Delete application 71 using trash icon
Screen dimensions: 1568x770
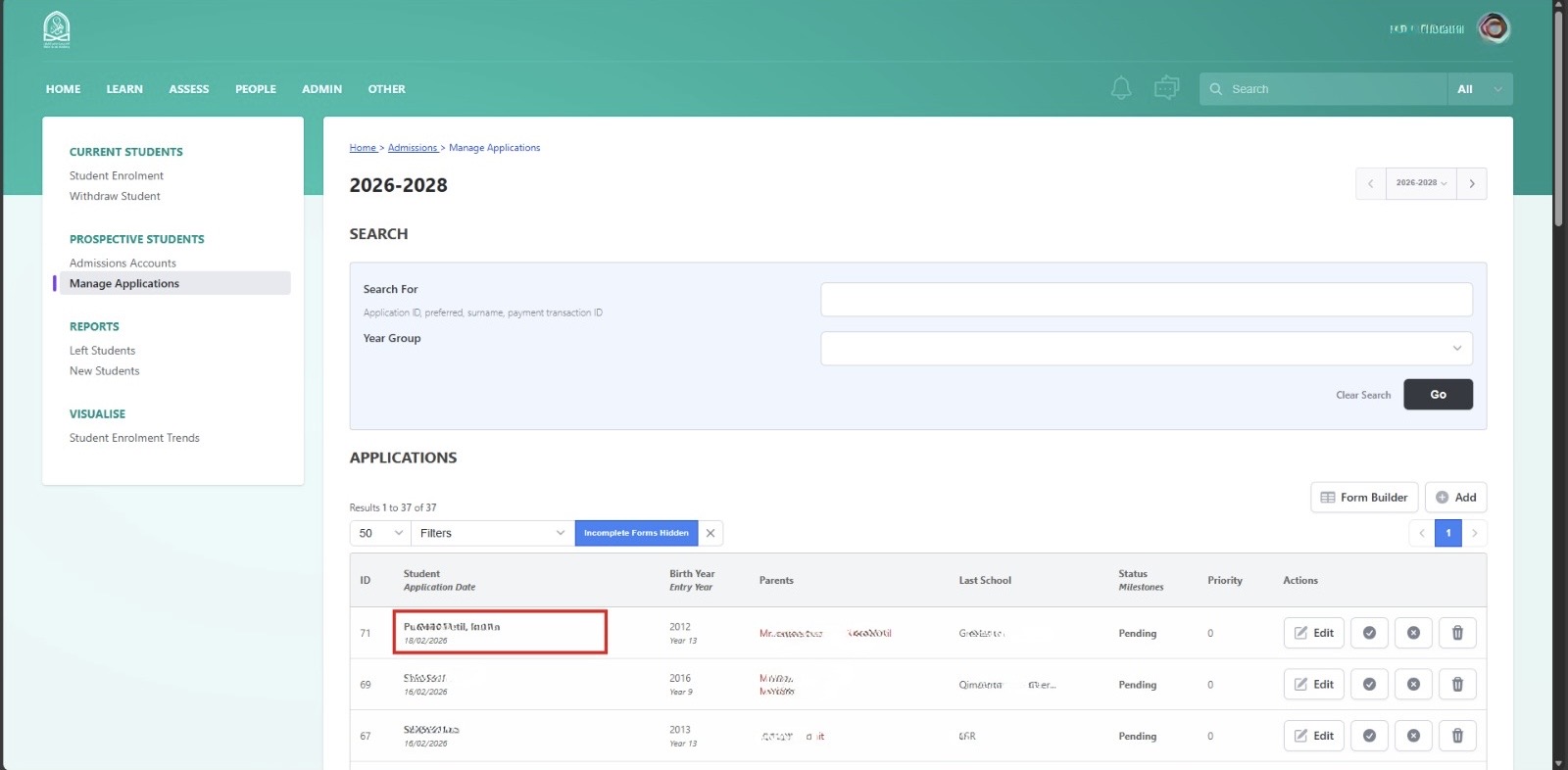[x=1457, y=633]
